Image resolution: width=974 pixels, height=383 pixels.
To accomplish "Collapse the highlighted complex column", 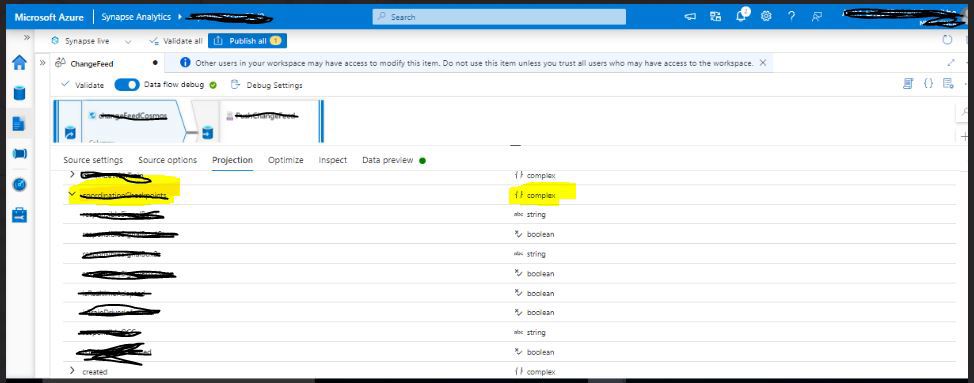I will (x=72, y=194).
